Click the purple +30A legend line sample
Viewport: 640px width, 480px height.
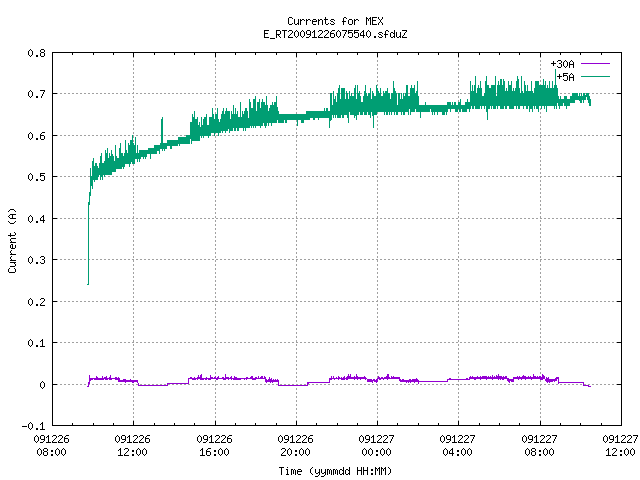click(x=595, y=64)
